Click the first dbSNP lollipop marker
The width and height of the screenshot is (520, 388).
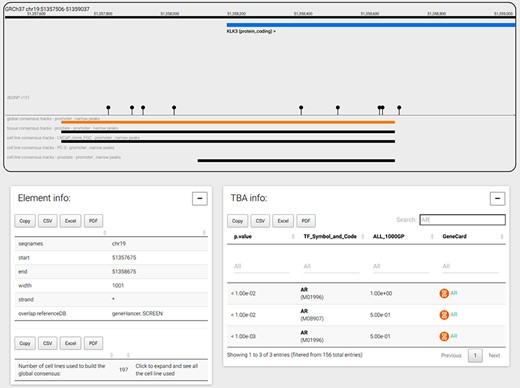(108, 109)
